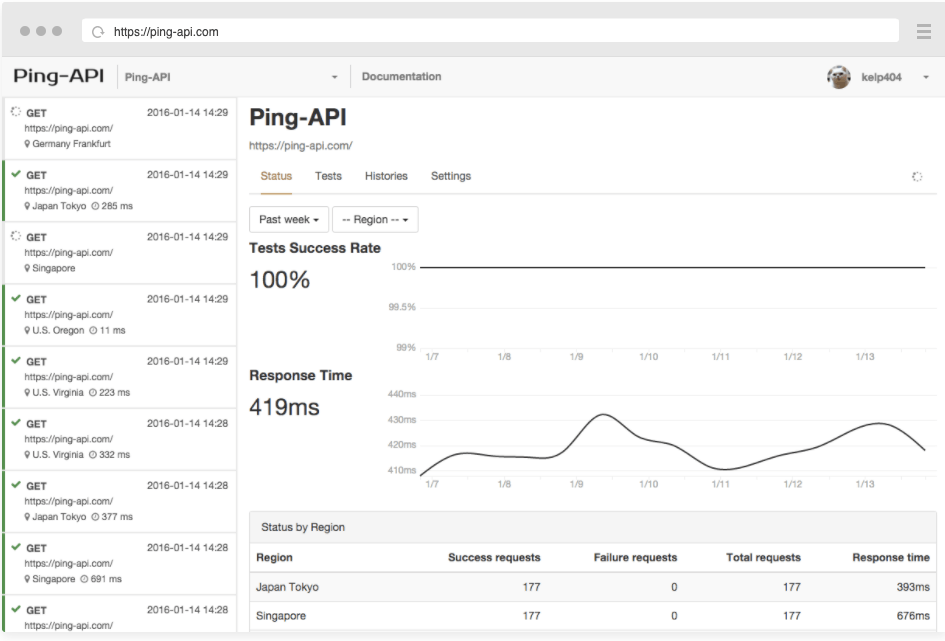Click location pin icon for U.S. Oregon
The image size is (945, 641).
(x=27, y=331)
